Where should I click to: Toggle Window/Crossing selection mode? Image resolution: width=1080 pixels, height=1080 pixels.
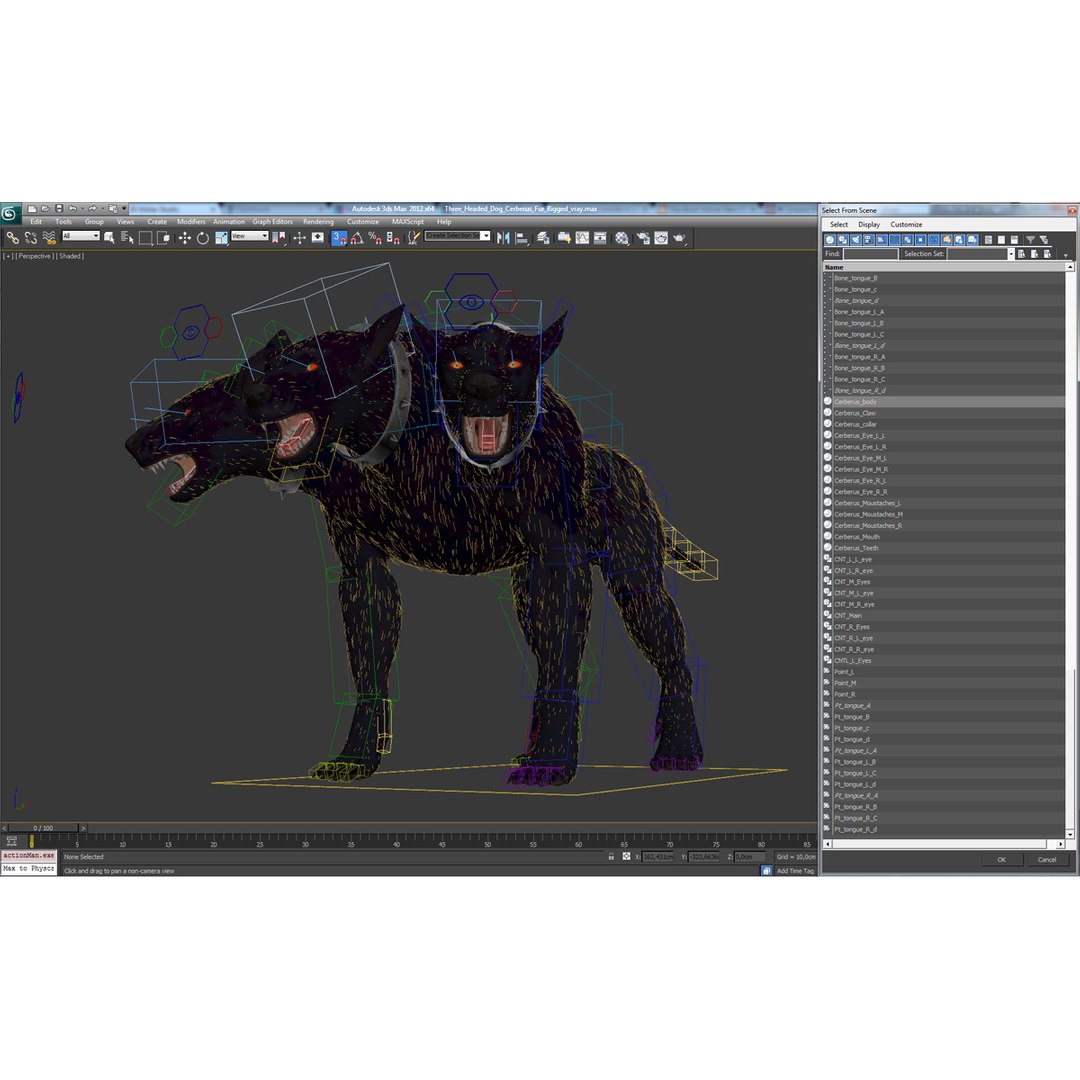pyautogui.click(x=163, y=238)
